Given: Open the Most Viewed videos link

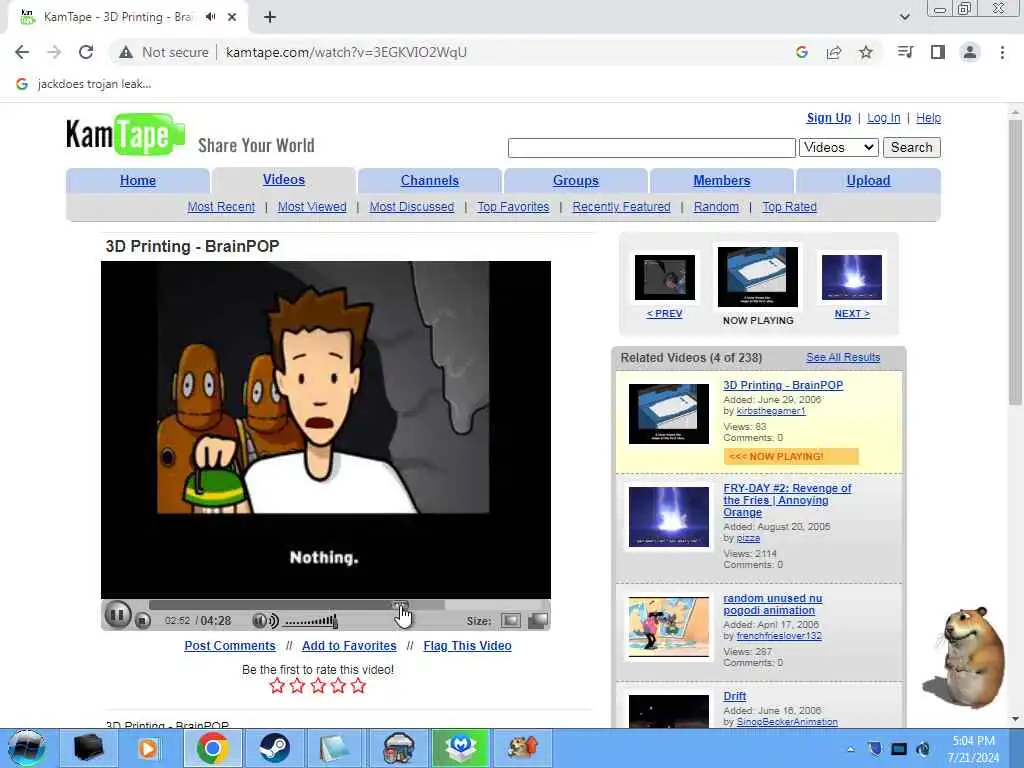Looking at the screenshot, I should point(312,207).
